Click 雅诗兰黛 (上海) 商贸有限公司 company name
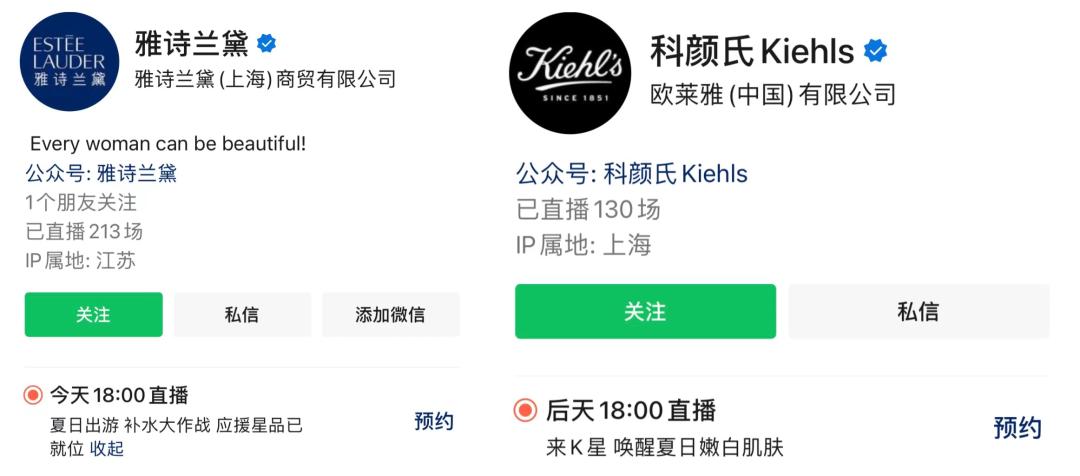The width and height of the screenshot is (1080, 476). click(x=265, y=79)
